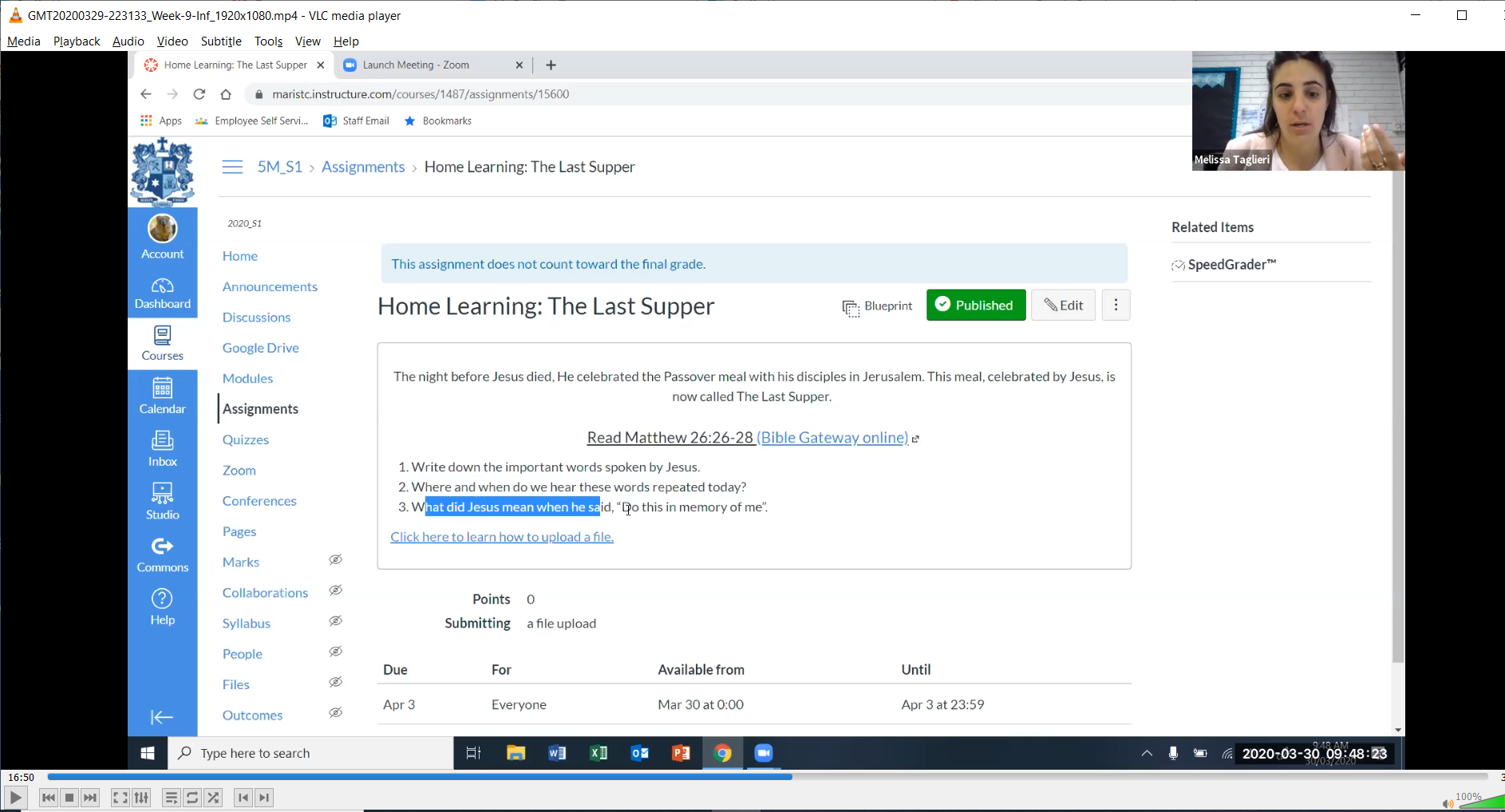The width and height of the screenshot is (1505, 812).
Task: Mute audio via the speaker icon
Action: [1447, 803]
